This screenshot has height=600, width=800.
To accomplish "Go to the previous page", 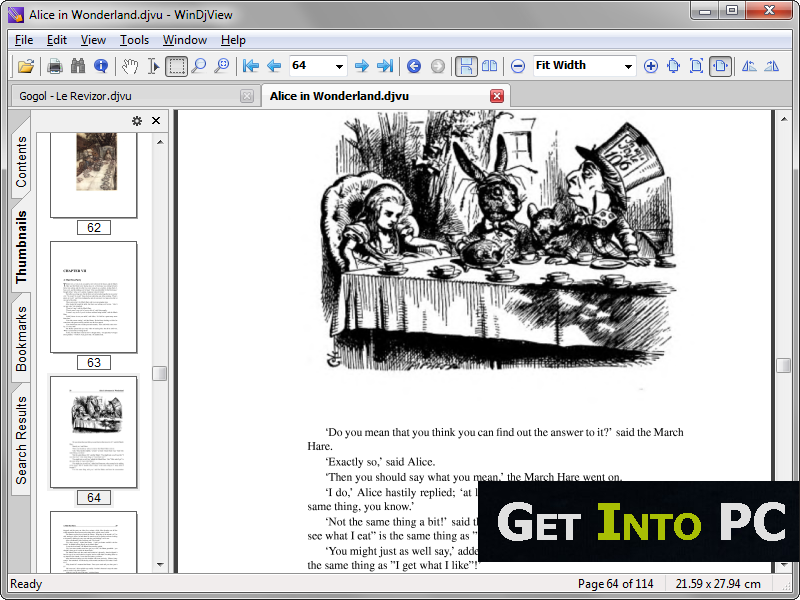I will [x=274, y=66].
